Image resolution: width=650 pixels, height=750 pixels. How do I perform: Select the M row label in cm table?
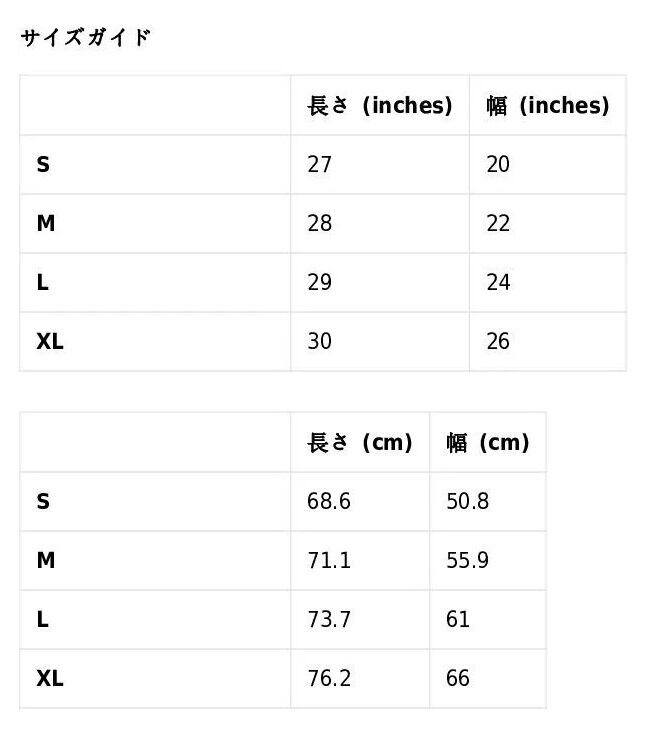pos(45,561)
